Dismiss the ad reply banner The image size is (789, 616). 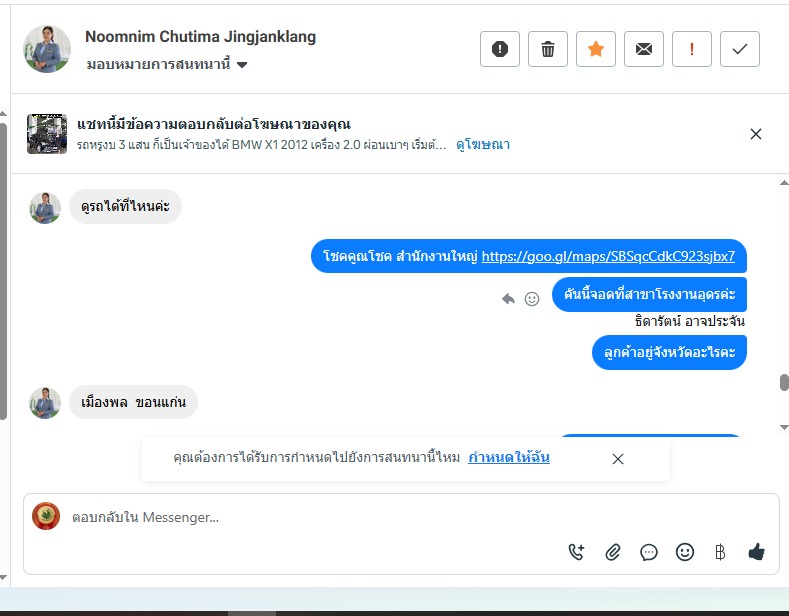(x=755, y=134)
